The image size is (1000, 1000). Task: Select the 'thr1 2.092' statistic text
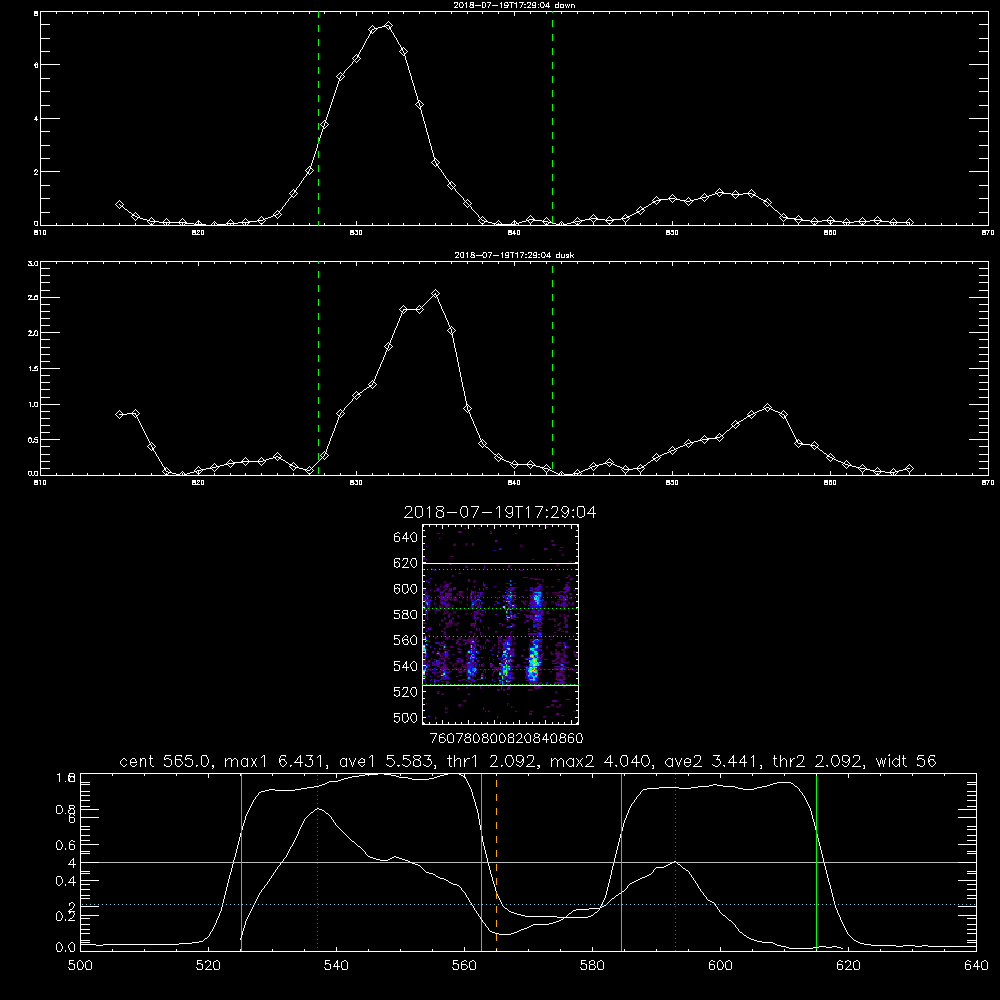point(490,761)
